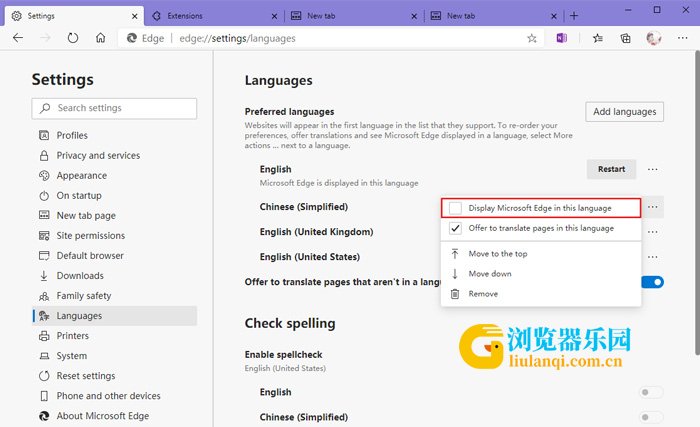The width and height of the screenshot is (700, 427).
Task: Open browser Settings and more menu
Action: [683, 38]
